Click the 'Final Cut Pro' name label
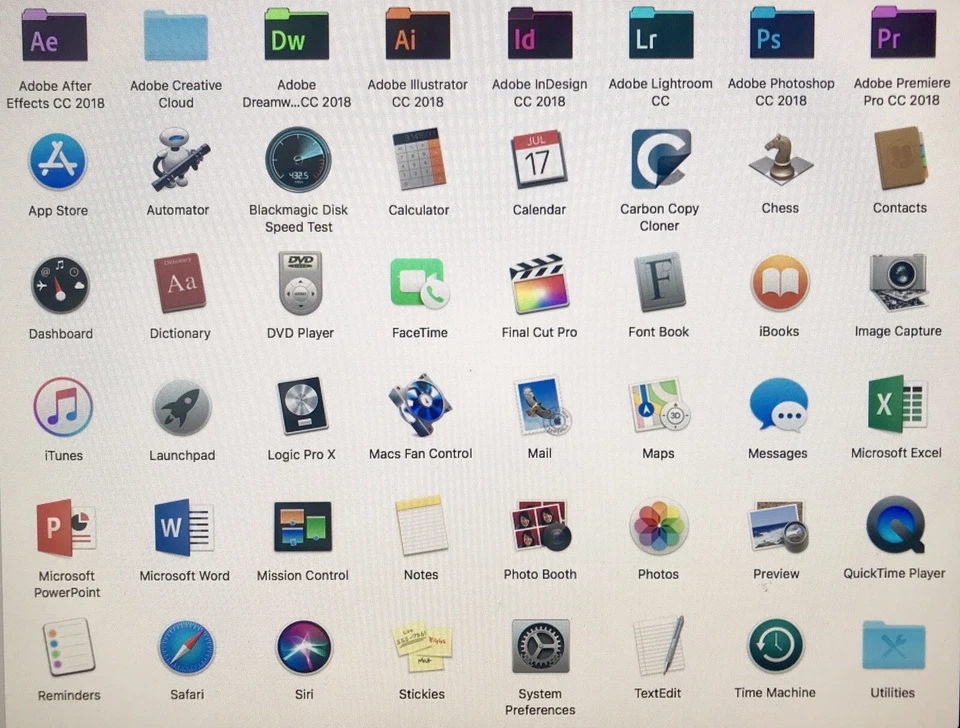 [539, 332]
